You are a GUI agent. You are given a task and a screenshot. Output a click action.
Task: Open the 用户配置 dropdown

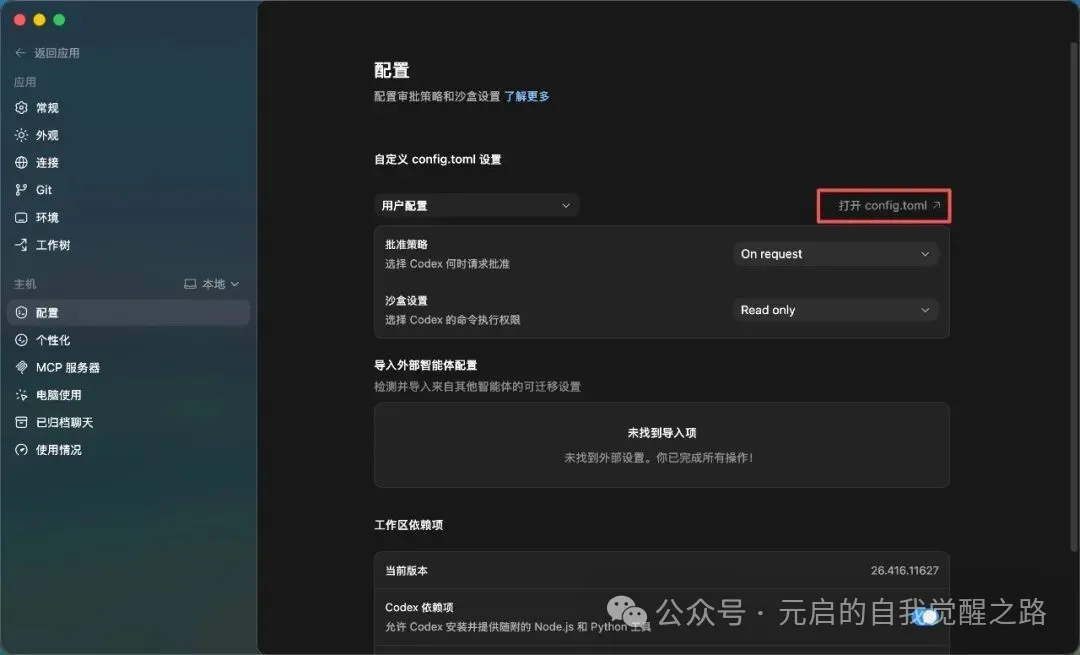(x=476, y=205)
